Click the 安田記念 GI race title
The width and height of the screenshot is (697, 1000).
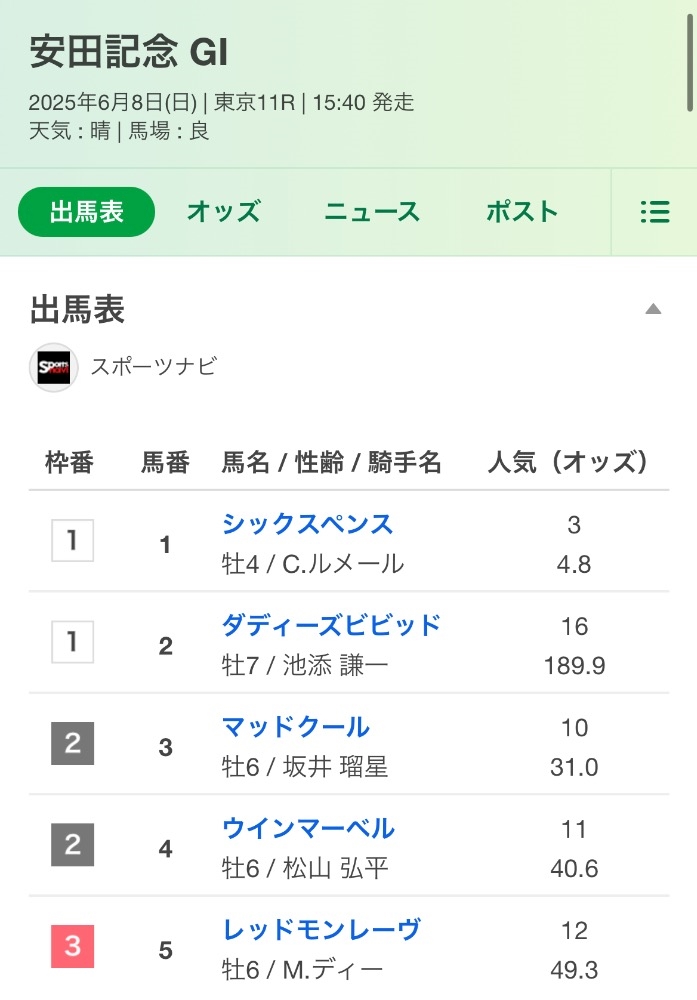point(129,53)
